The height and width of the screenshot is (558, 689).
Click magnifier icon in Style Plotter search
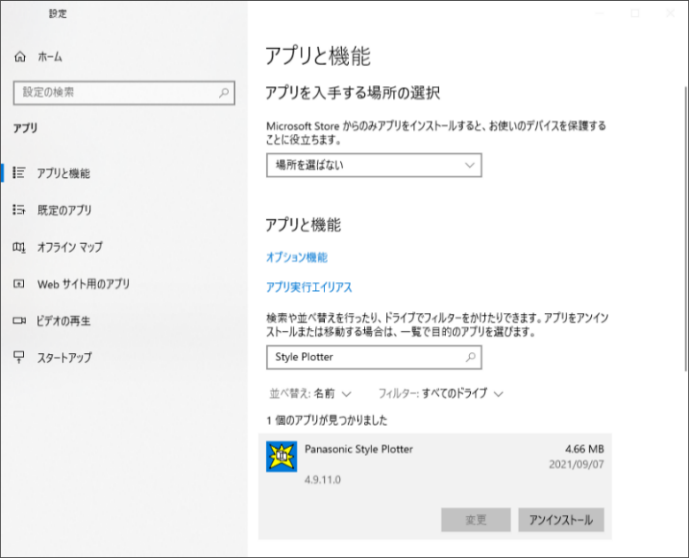click(469, 356)
